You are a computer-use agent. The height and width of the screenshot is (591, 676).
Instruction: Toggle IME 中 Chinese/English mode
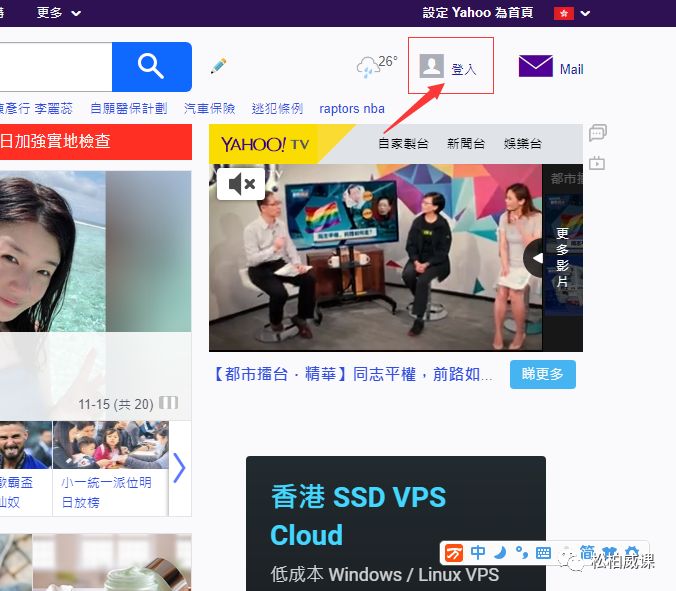click(x=478, y=552)
